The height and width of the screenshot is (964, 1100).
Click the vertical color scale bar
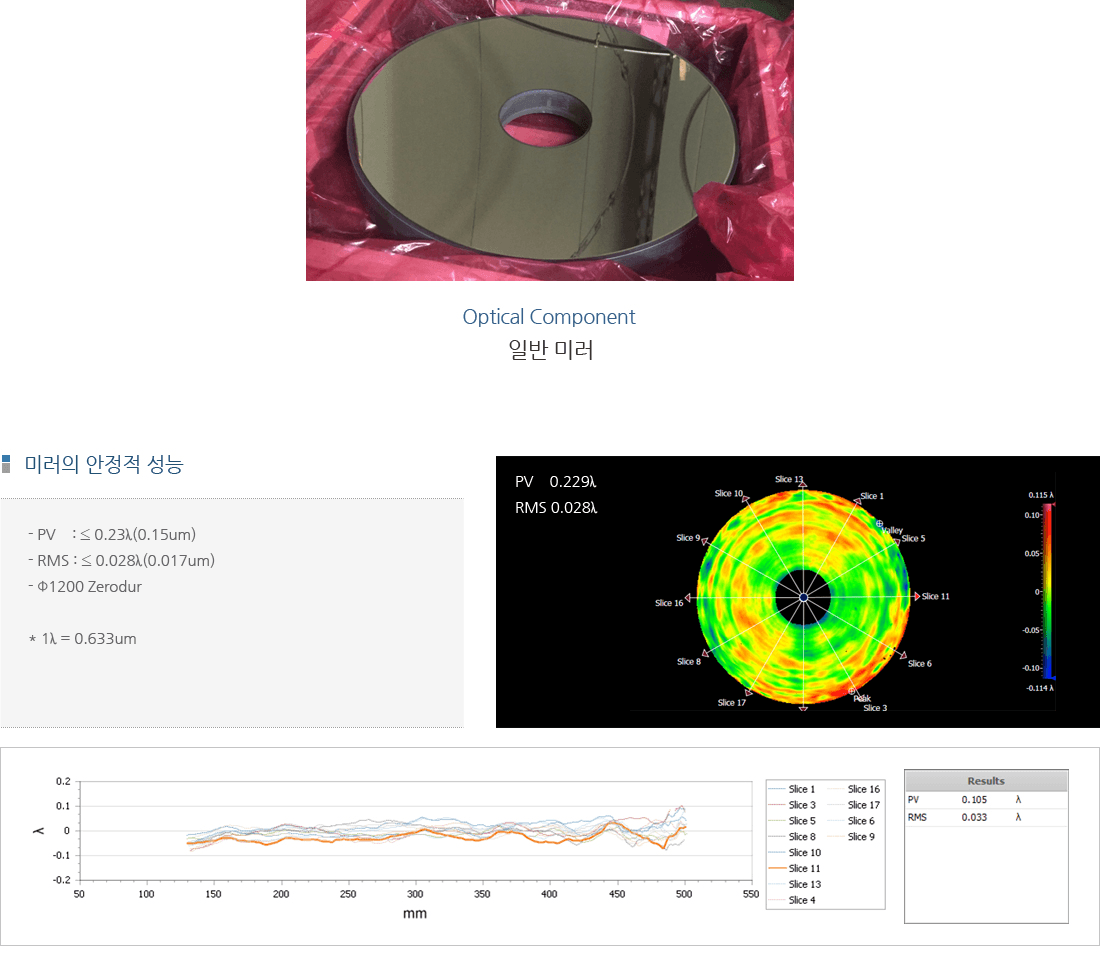click(1047, 591)
